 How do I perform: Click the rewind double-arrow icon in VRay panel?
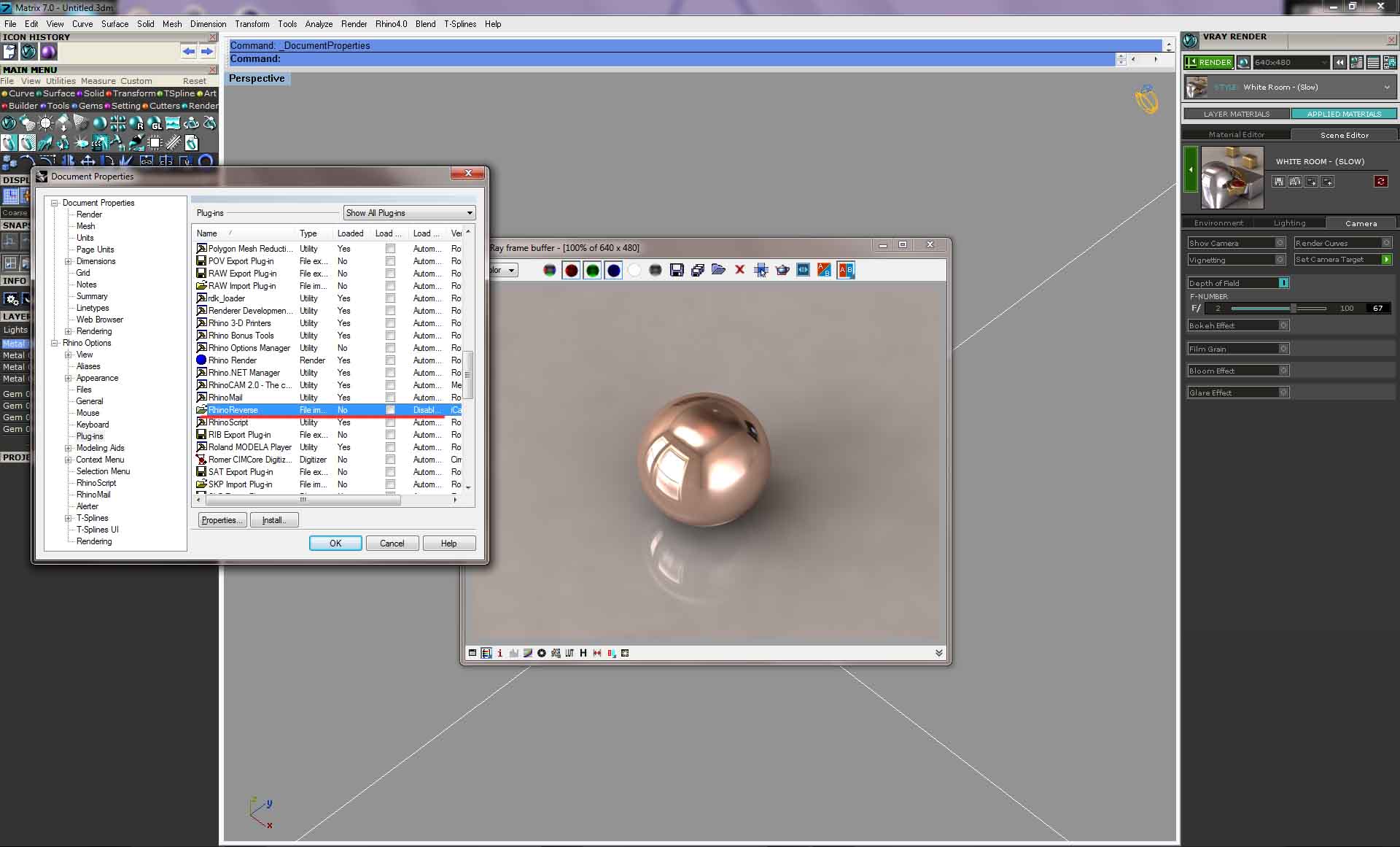pos(1339,63)
